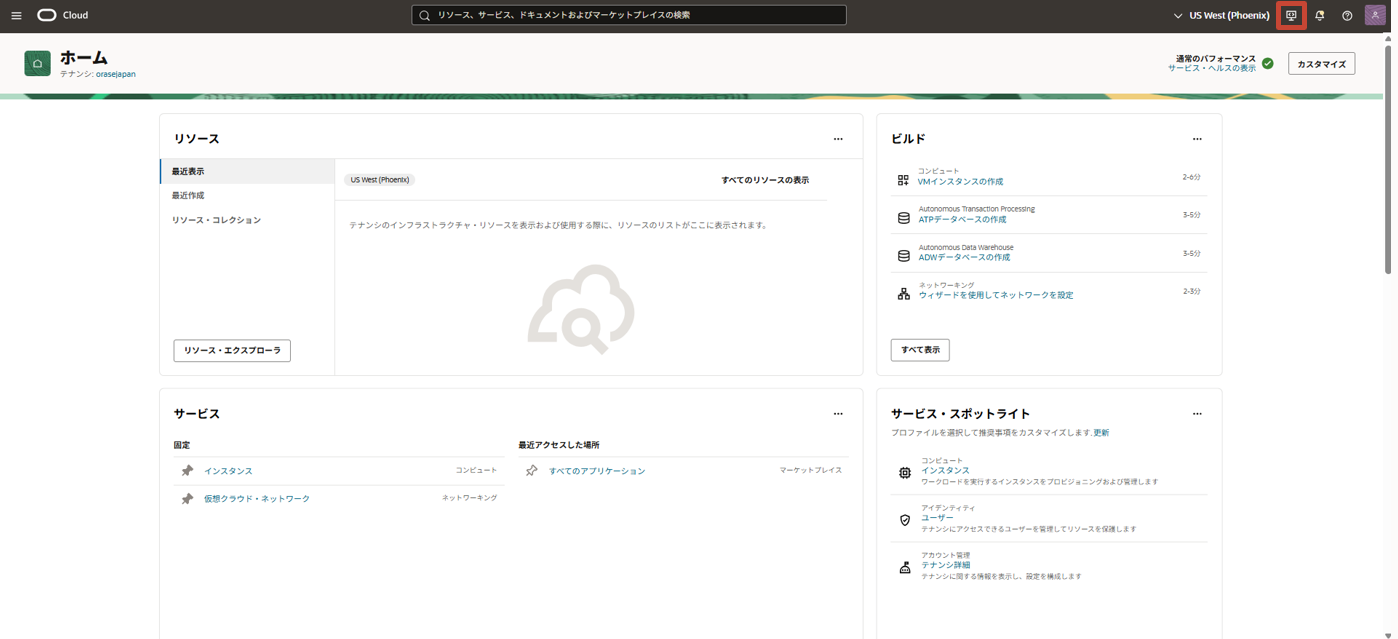The image size is (1398, 639).
Task: Expand the US West (Phoenix) region selector
Action: 1221,15
